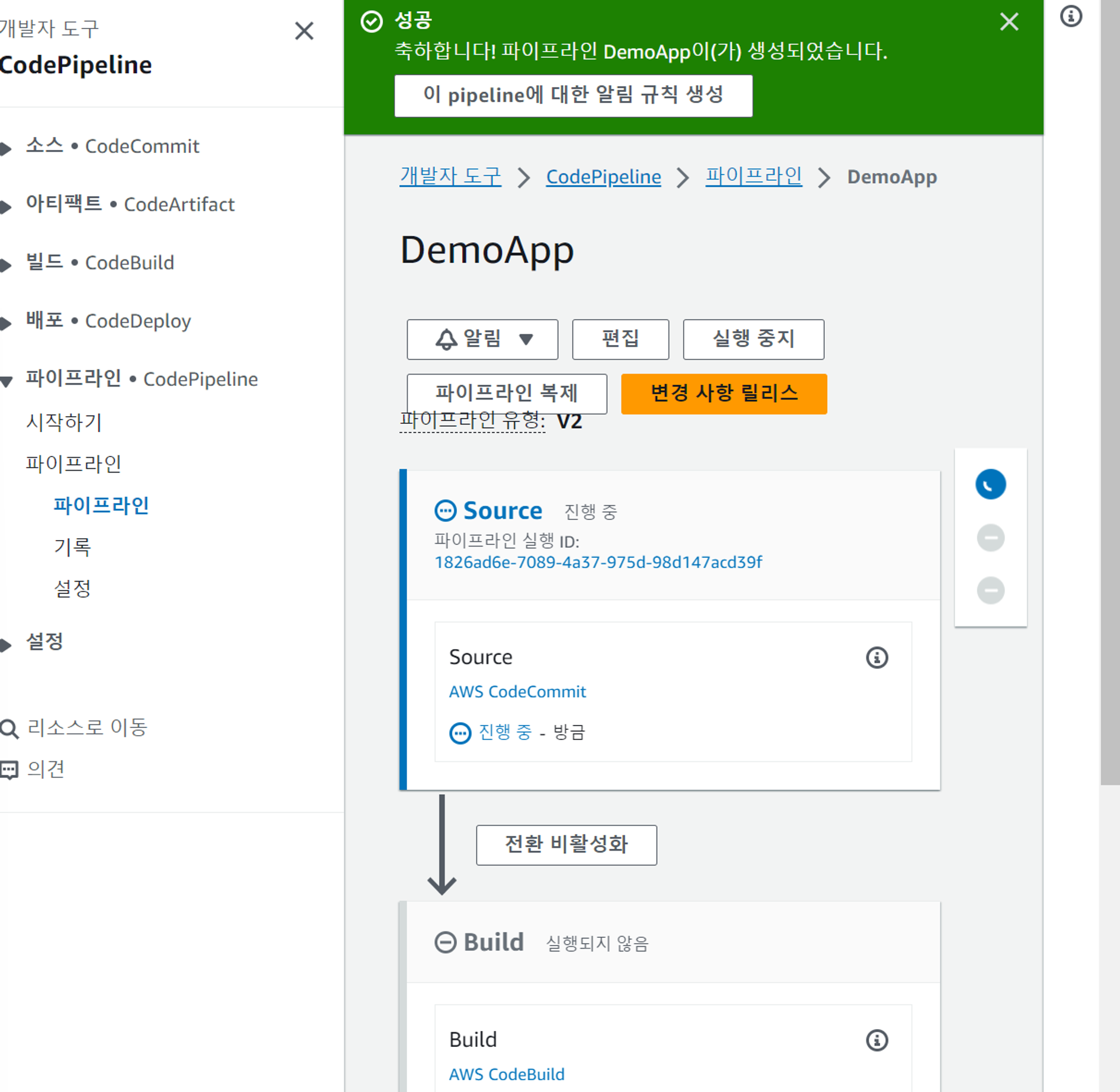Click the in-progress icon beside 진행 중 - 방금
1120x1092 pixels.
pos(460,733)
